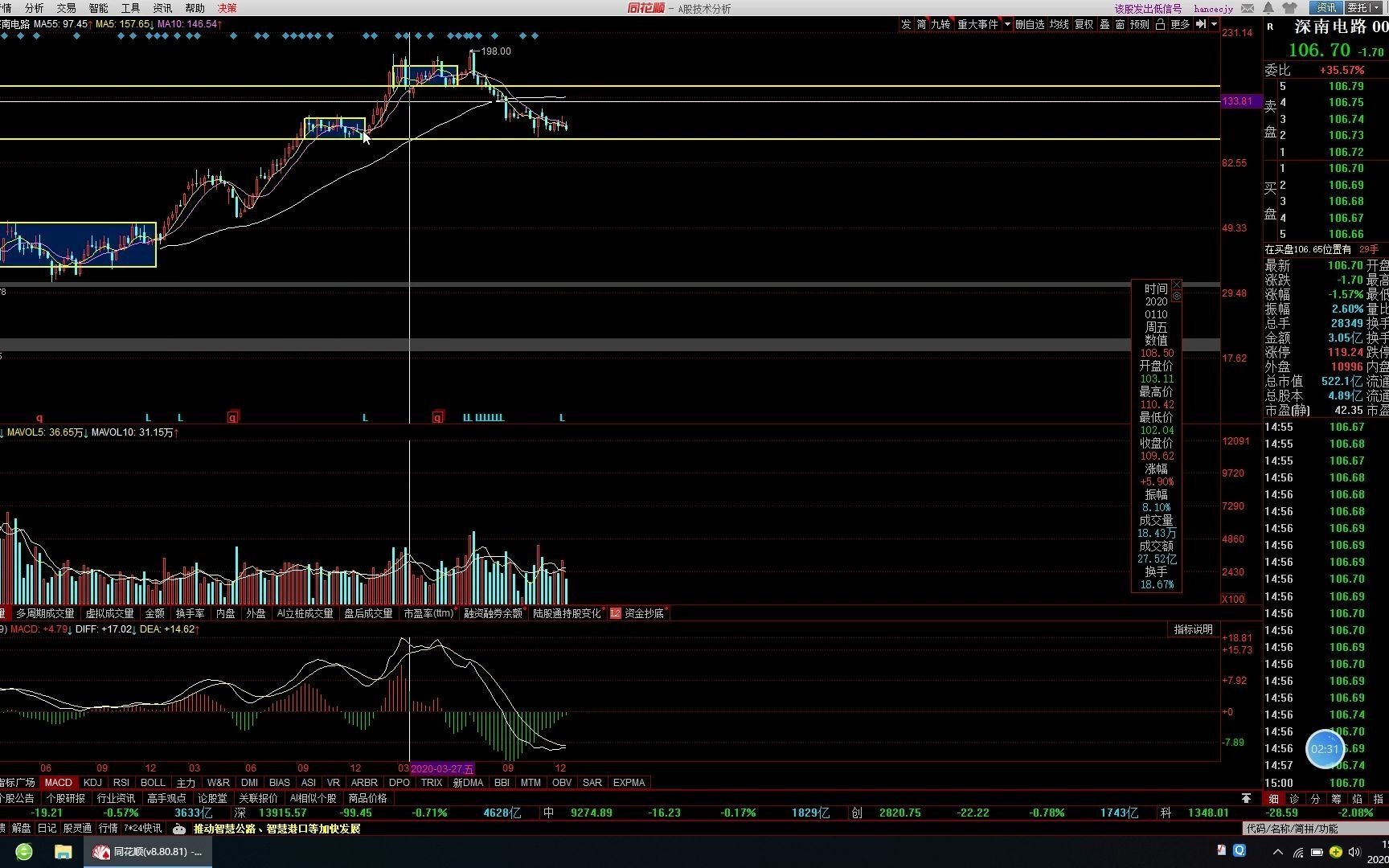Screen dimensions: 1389x868
Task: Toggle the 九转 indicator
Action: coord(940,25)
